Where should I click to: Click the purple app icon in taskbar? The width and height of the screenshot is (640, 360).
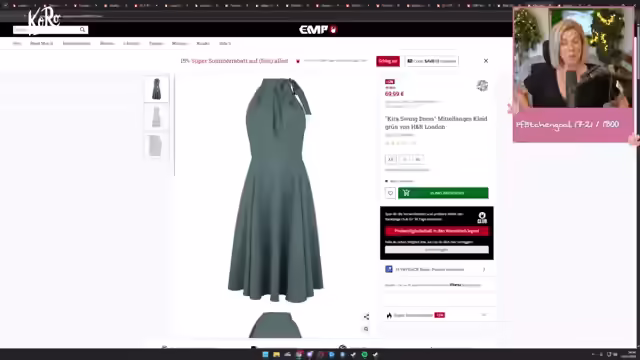click(310, 355)
